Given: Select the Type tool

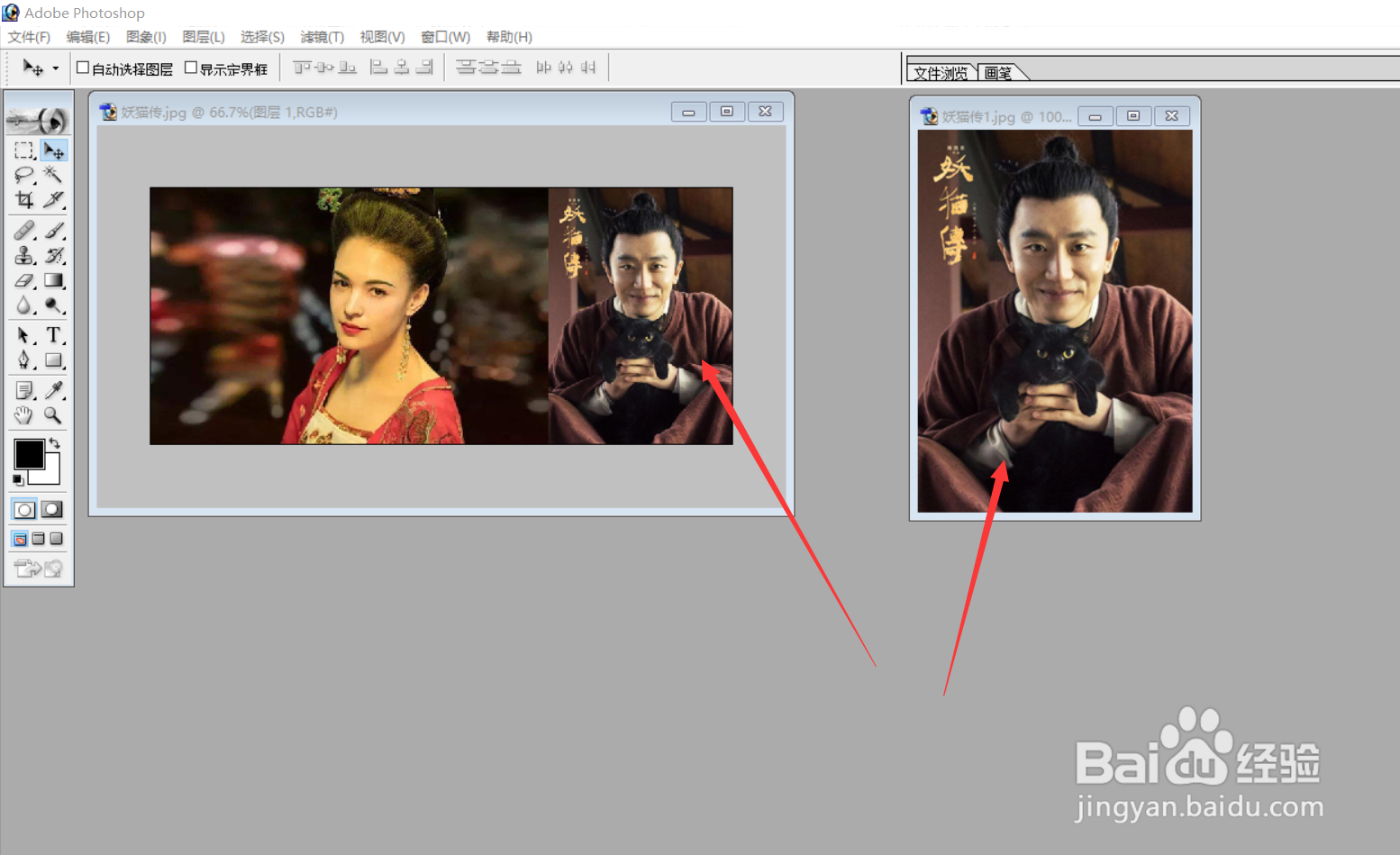Looking at the screenshot, I should [54, 336].
